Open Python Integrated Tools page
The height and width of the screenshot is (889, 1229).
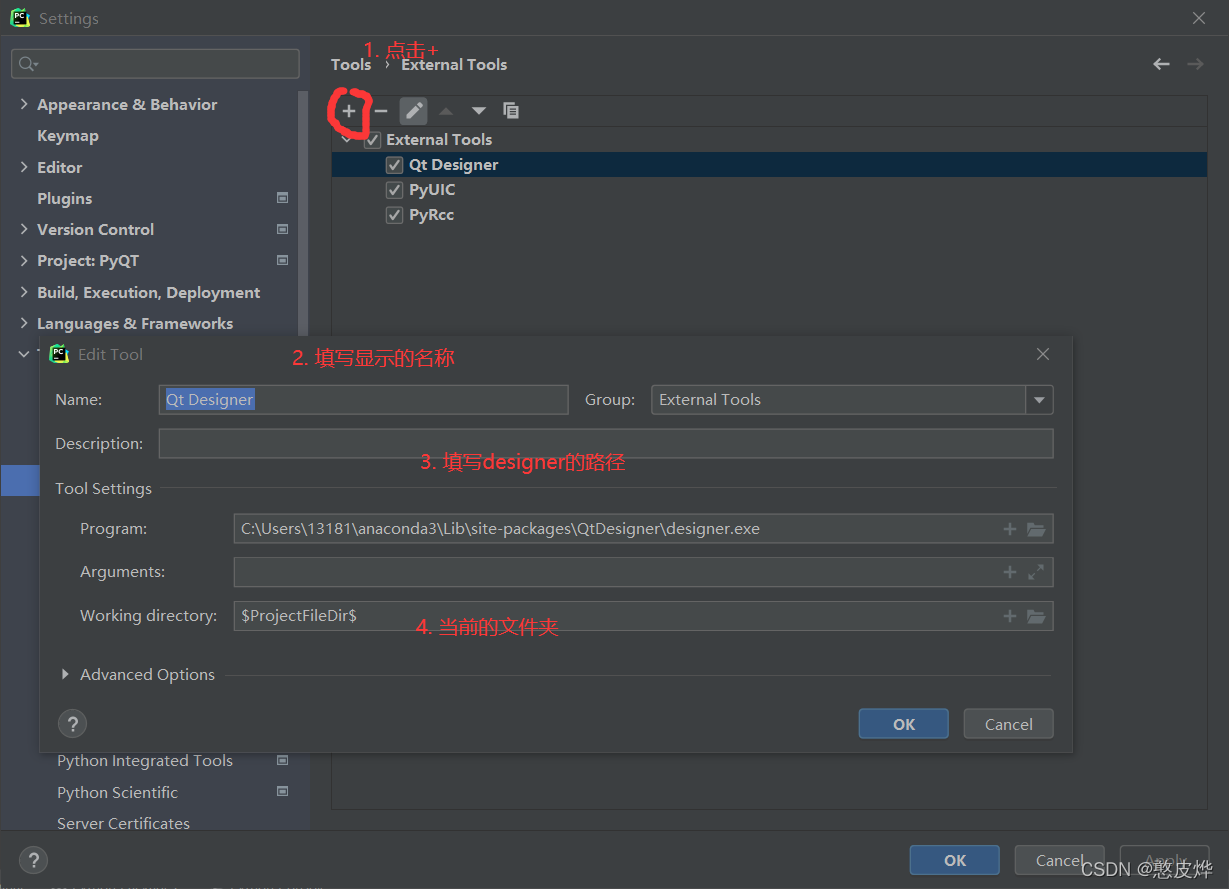pyautogui.click(x=145, y=761)
